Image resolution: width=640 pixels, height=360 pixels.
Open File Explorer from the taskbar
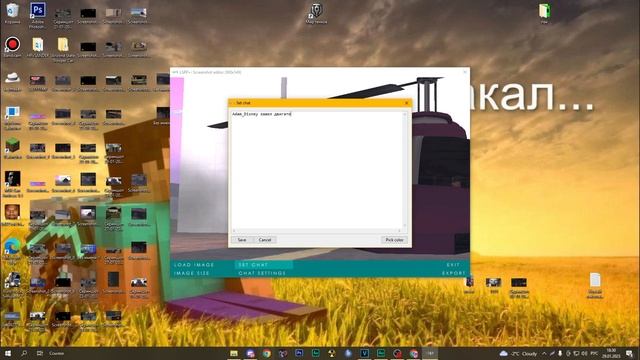pos(234,353)
